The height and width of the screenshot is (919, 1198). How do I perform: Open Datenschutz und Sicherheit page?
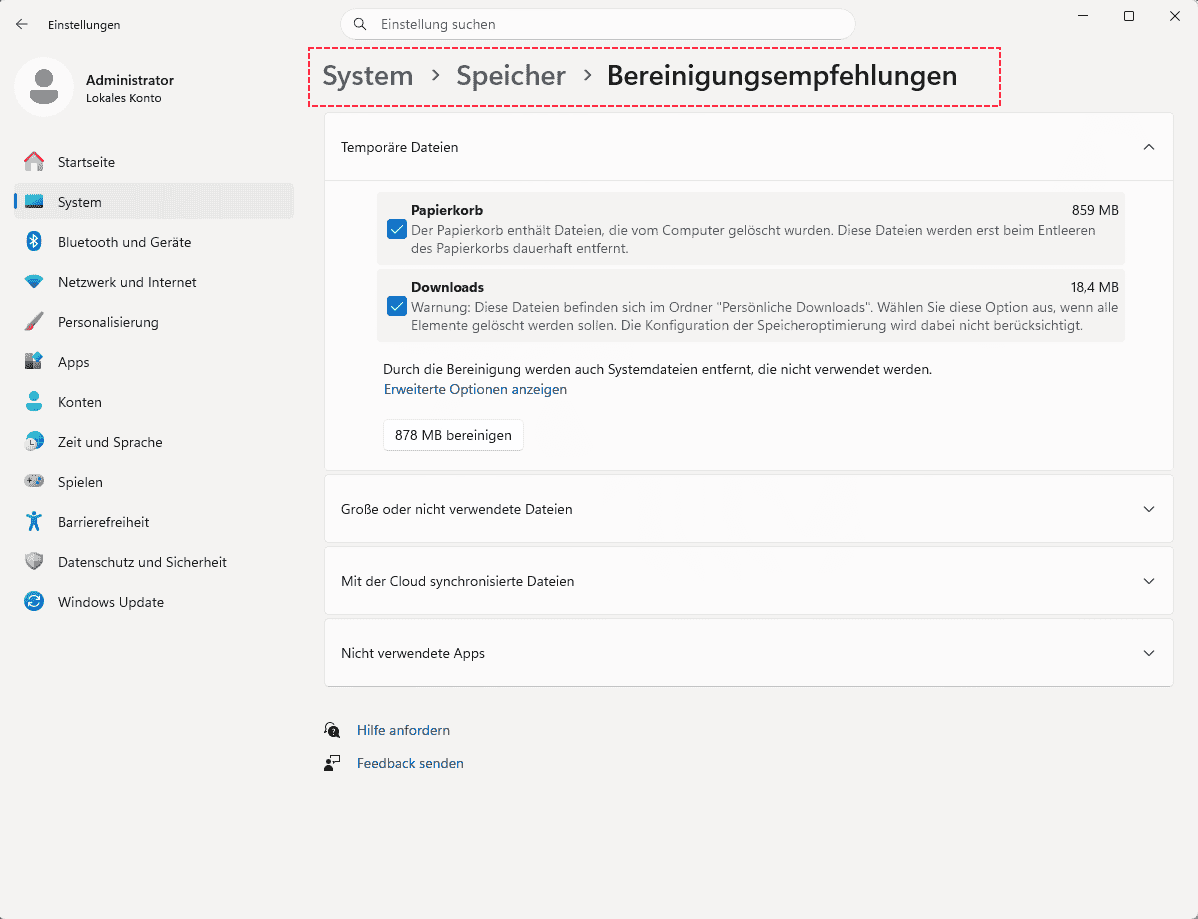(x=154, y=561)
